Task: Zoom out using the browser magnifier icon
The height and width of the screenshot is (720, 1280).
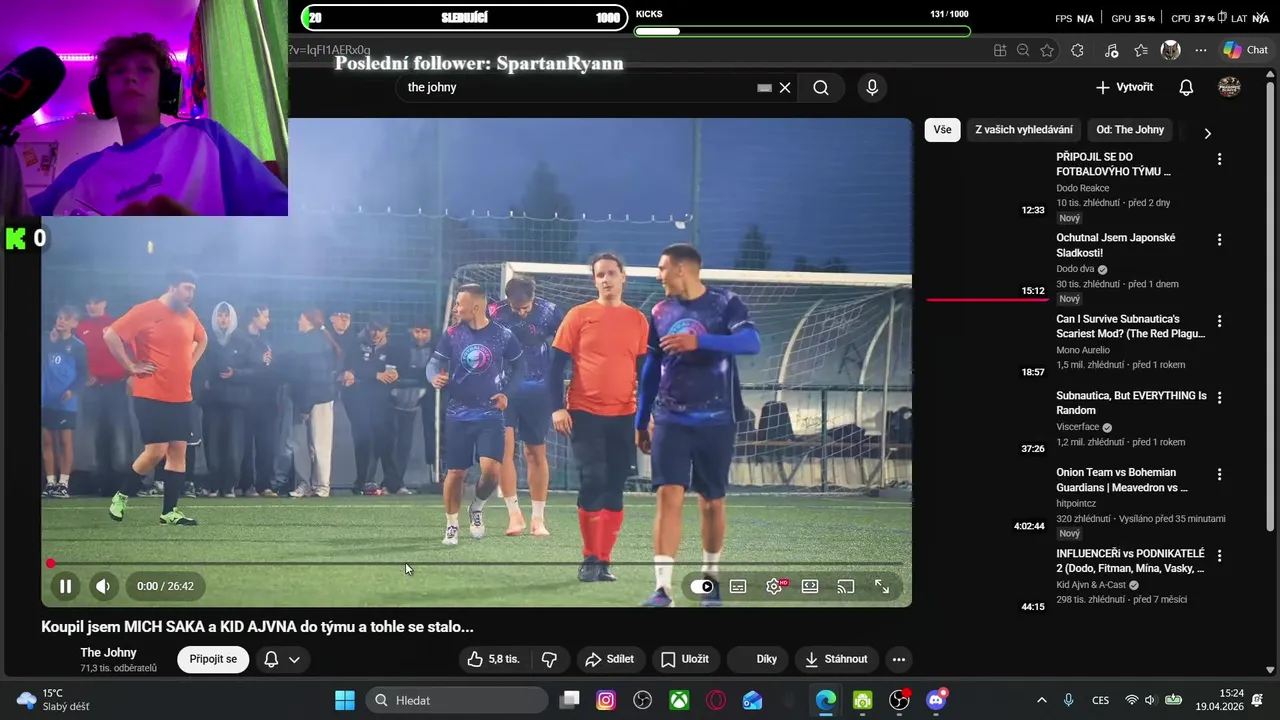Action: click(1023, 50)
